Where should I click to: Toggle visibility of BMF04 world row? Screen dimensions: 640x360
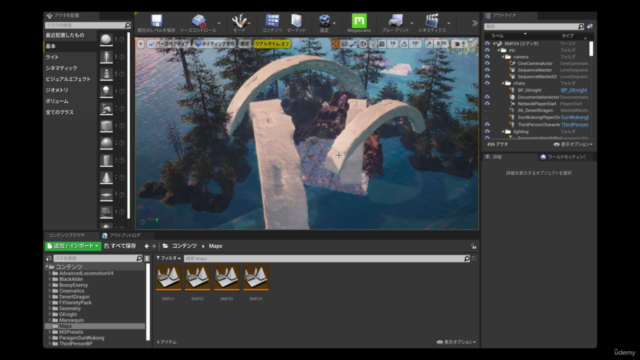(x=487, y=44)
